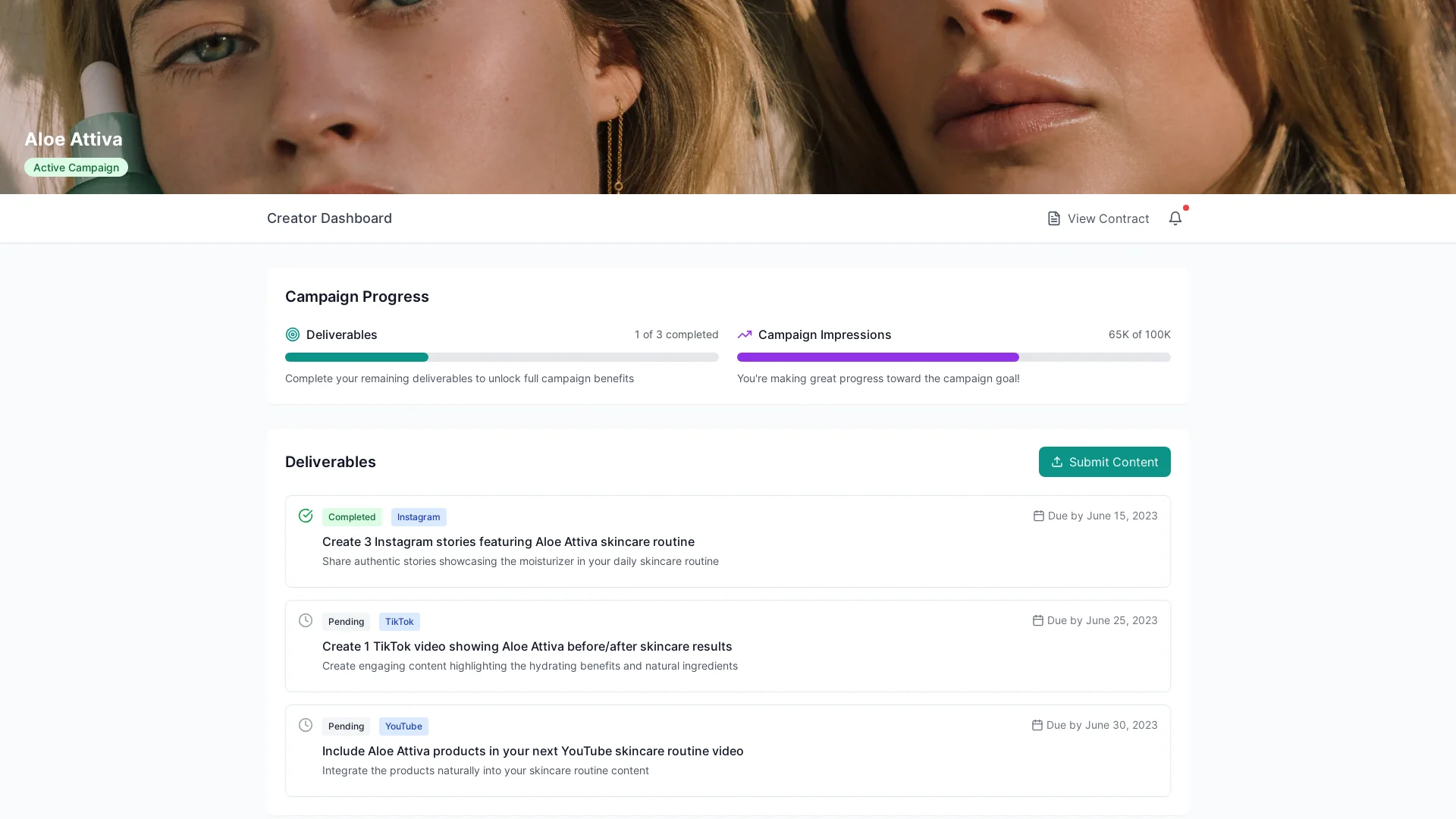
Task: Click calendar icon next to June 30 due date
Action: click(1037, 725)
